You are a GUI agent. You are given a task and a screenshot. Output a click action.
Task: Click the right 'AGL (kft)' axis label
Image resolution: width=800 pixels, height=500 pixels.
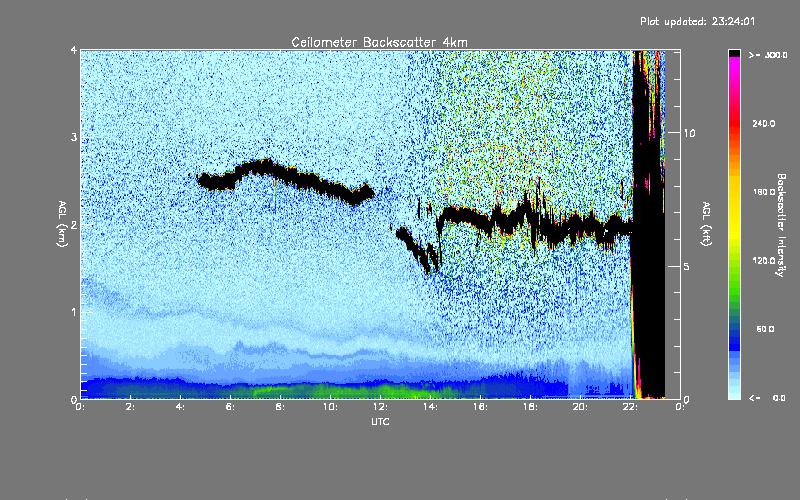coord(706,224)
